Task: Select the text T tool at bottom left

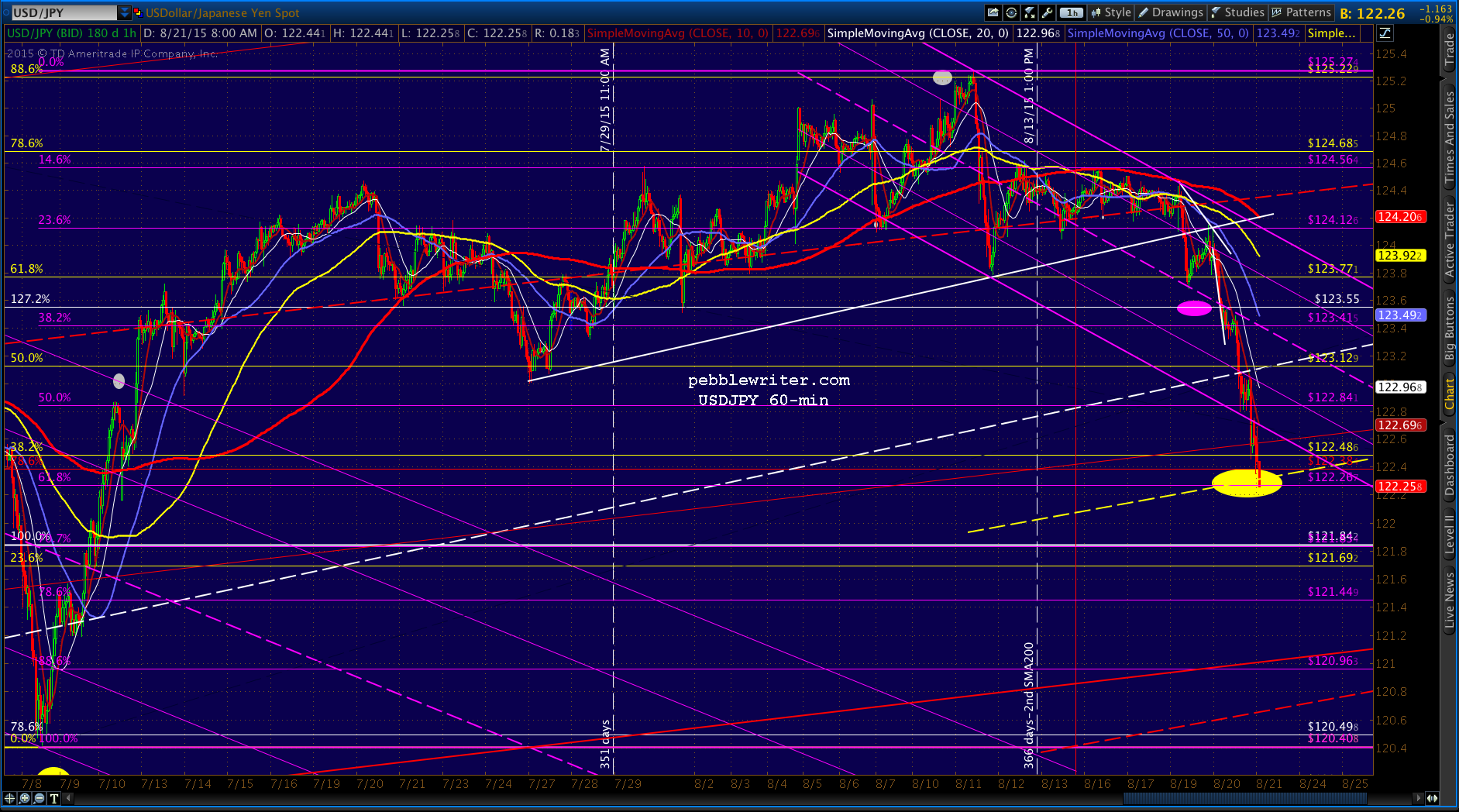Action: [x=54, y=798]
